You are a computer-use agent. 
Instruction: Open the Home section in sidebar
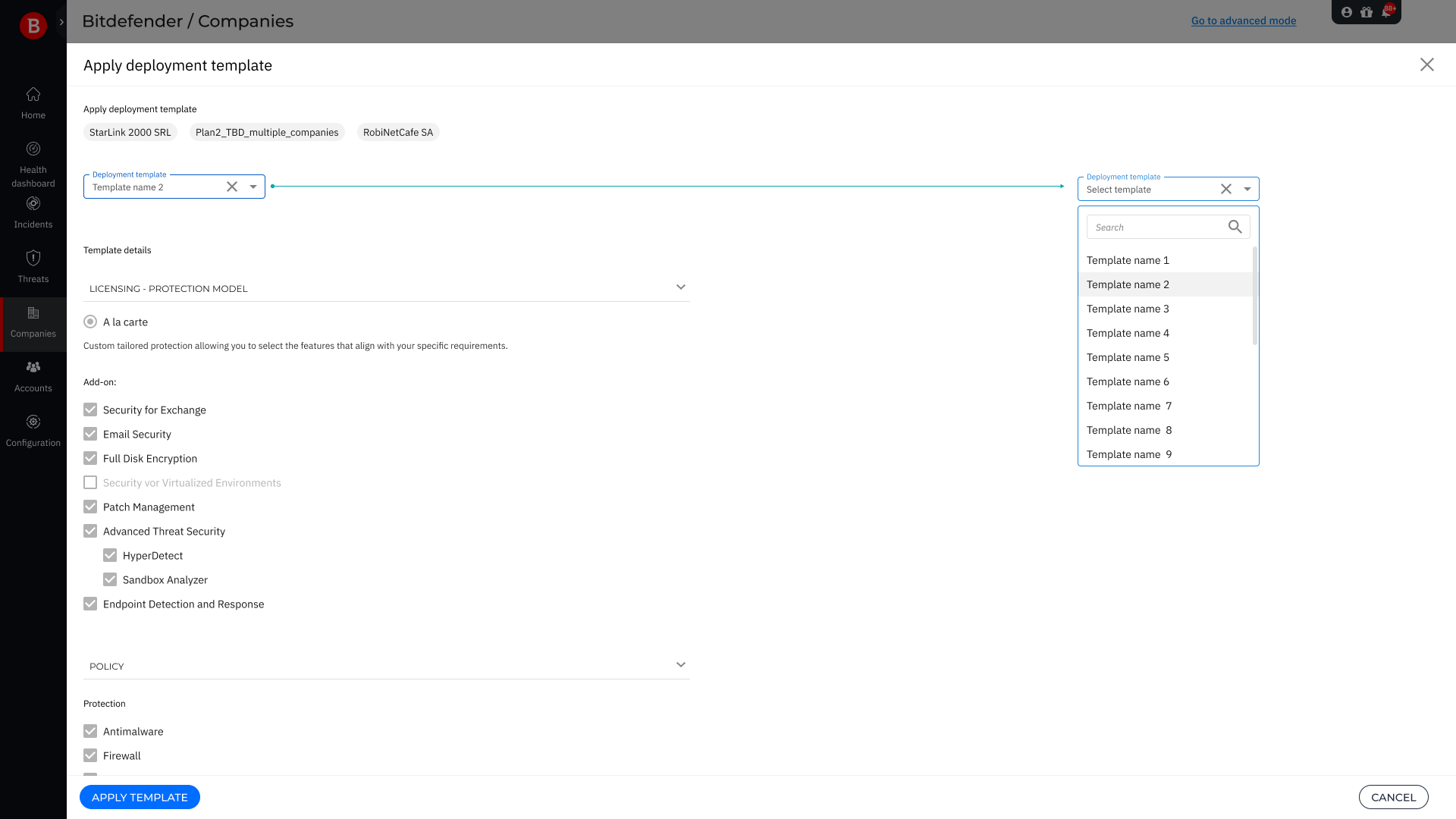point(33,104)
